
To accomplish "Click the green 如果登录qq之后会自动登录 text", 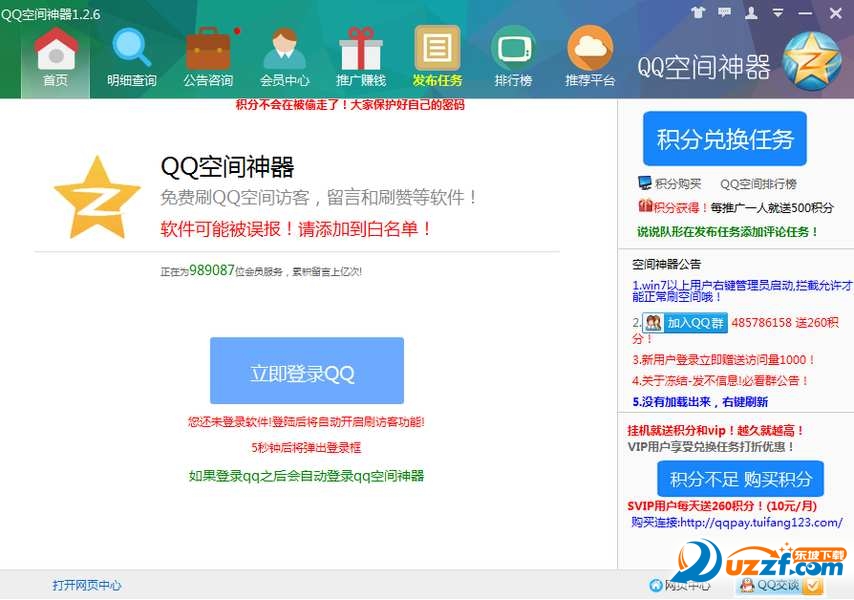I will (x=306, y=476).
